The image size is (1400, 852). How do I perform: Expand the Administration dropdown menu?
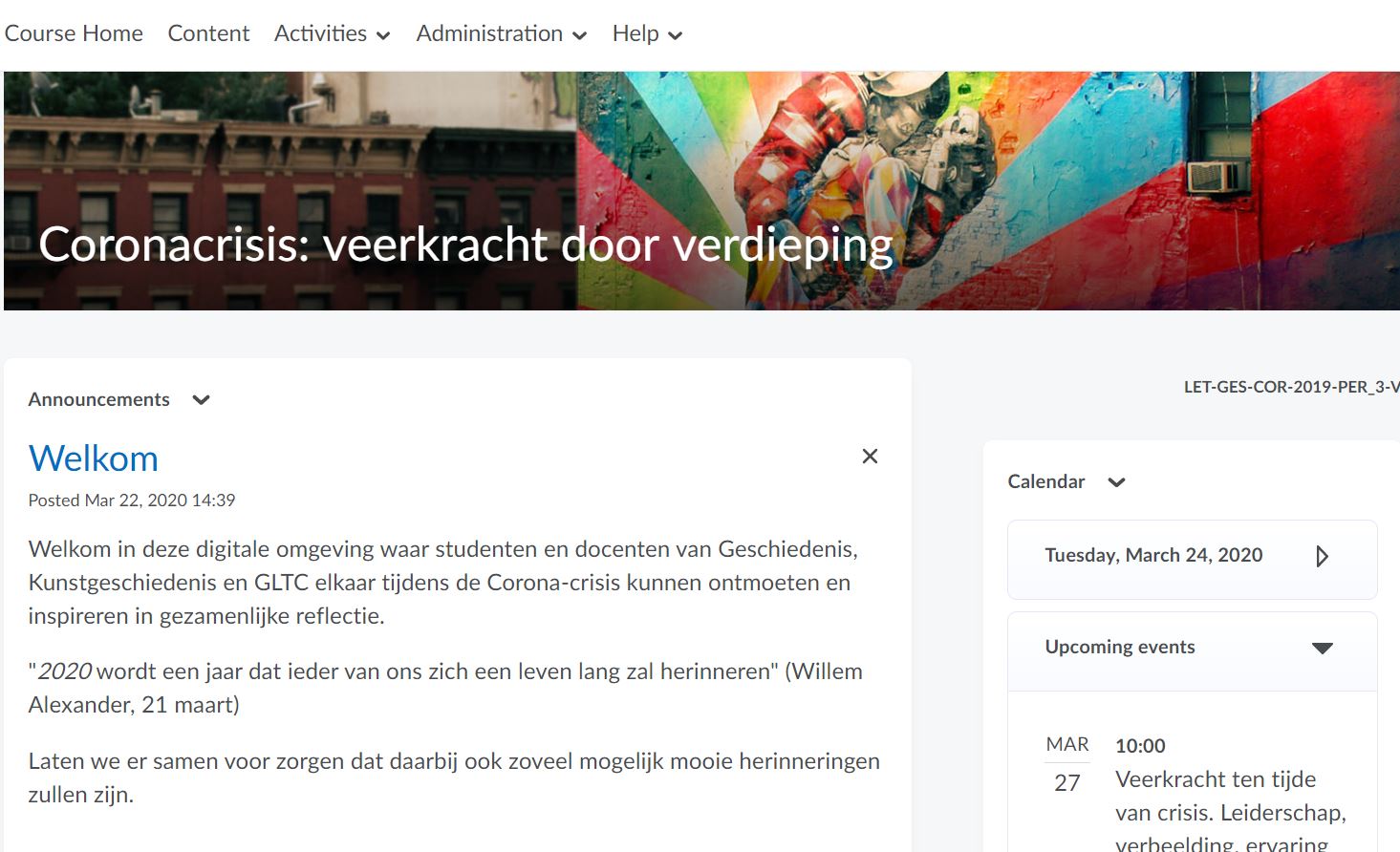pos(501,33)
